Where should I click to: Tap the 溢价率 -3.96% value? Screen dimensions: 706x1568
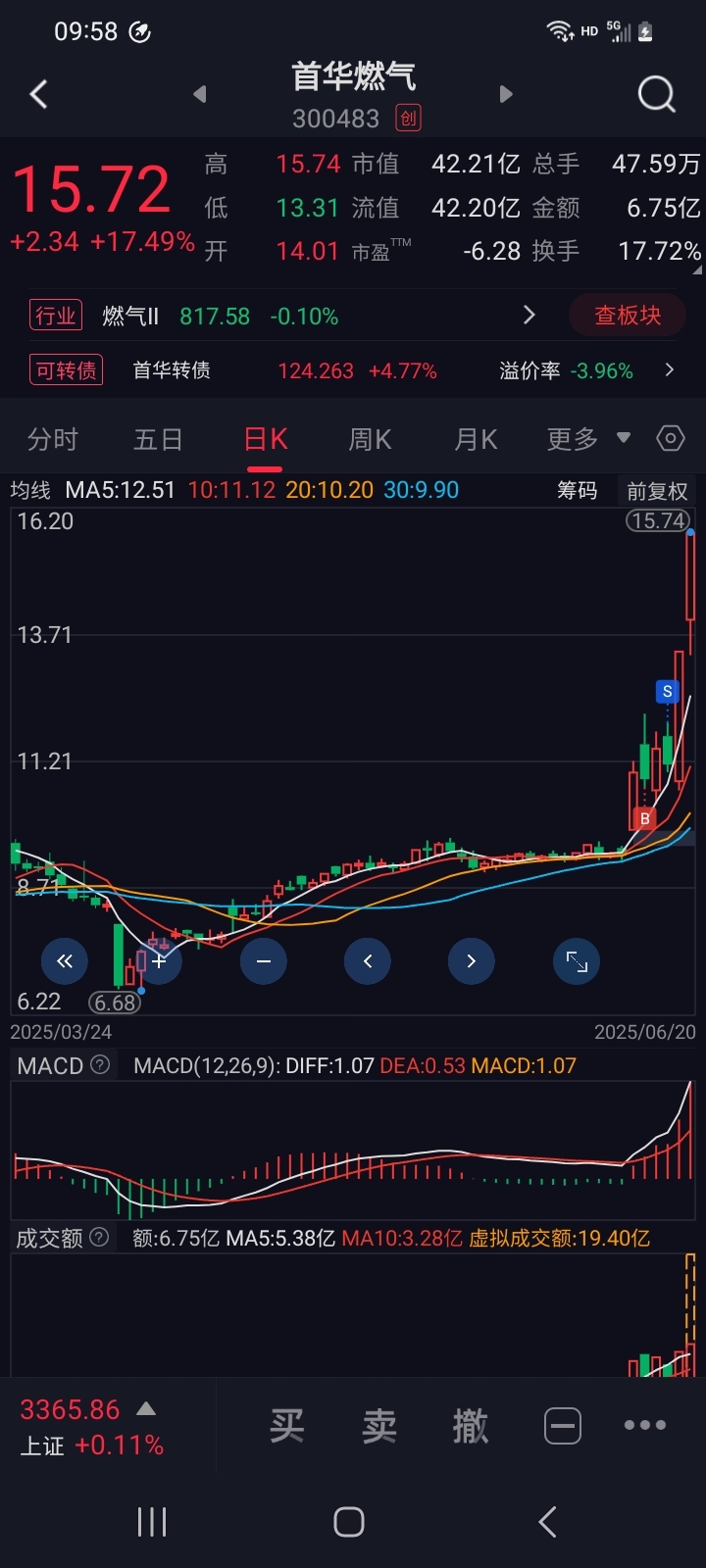[603, 370]
